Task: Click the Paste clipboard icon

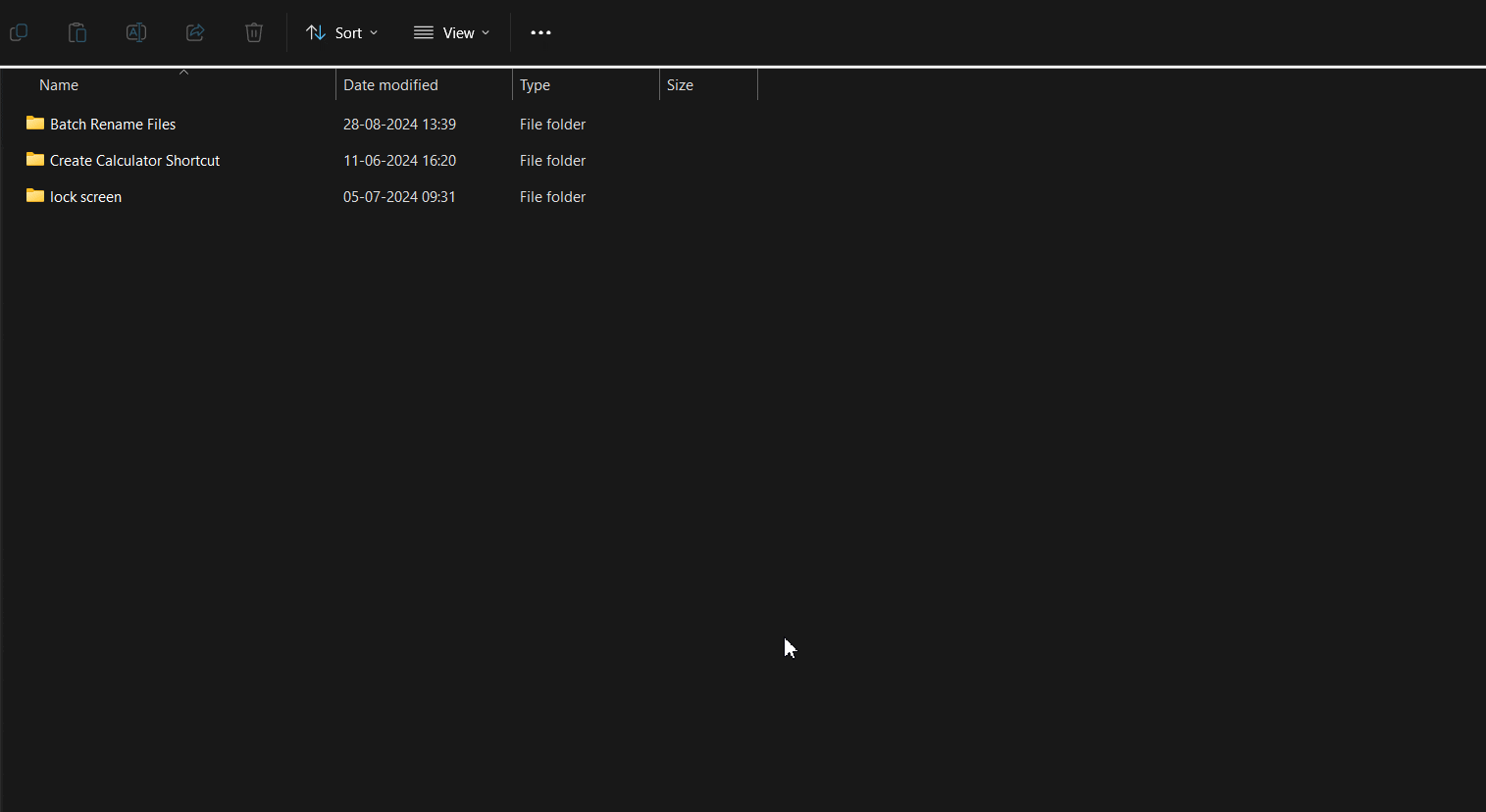Action: [x=77, y=32]
